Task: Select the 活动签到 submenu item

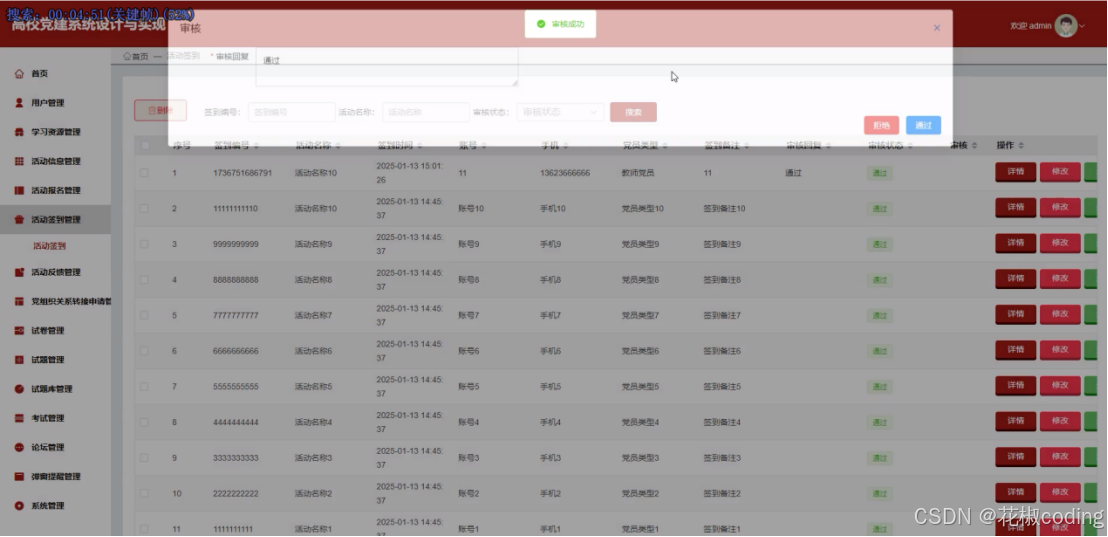Action: (x=49, y=246)
